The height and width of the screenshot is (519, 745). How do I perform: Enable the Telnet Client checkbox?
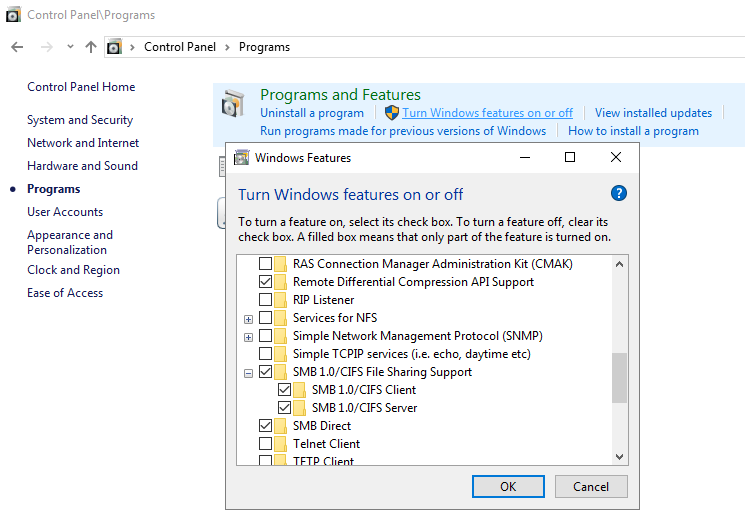click(266, 444)
